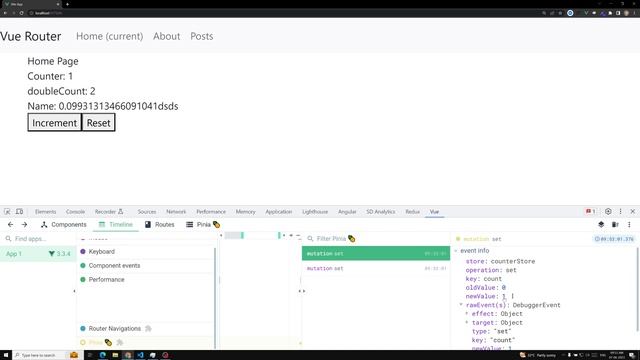Open the Pinia inspector tab
This screenshot has width=640, height=360.
[x=203, y=224]
